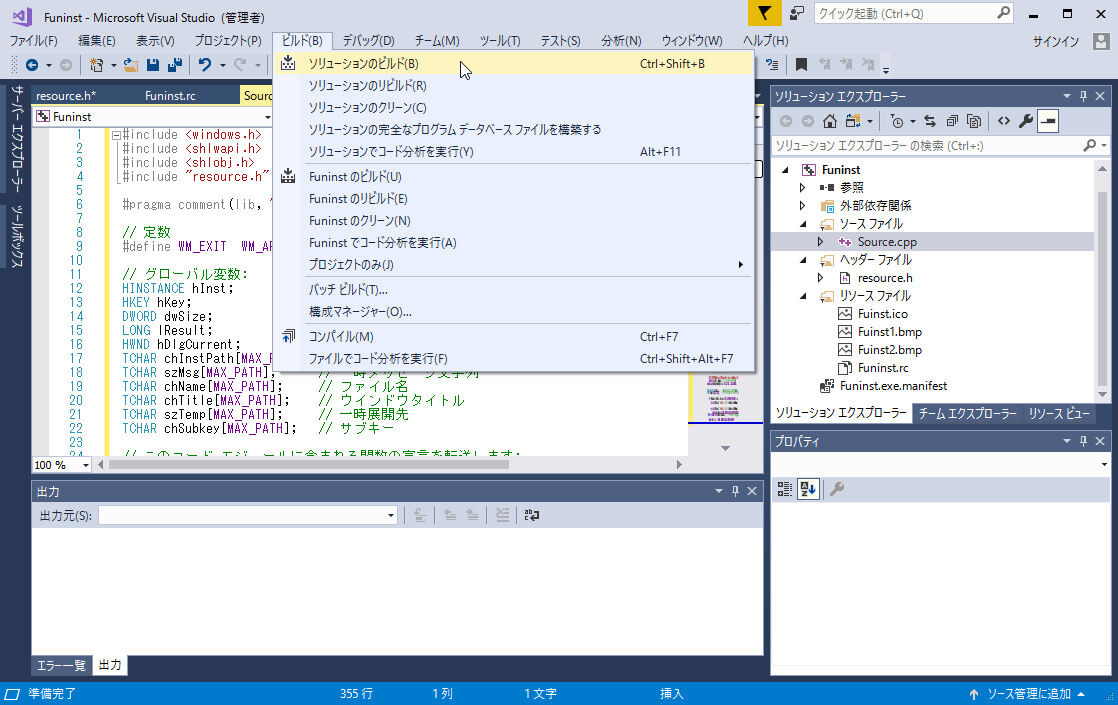Open the ヘルプ(H) menu
The image size is (1118, 705).
[x=766, y=41]
